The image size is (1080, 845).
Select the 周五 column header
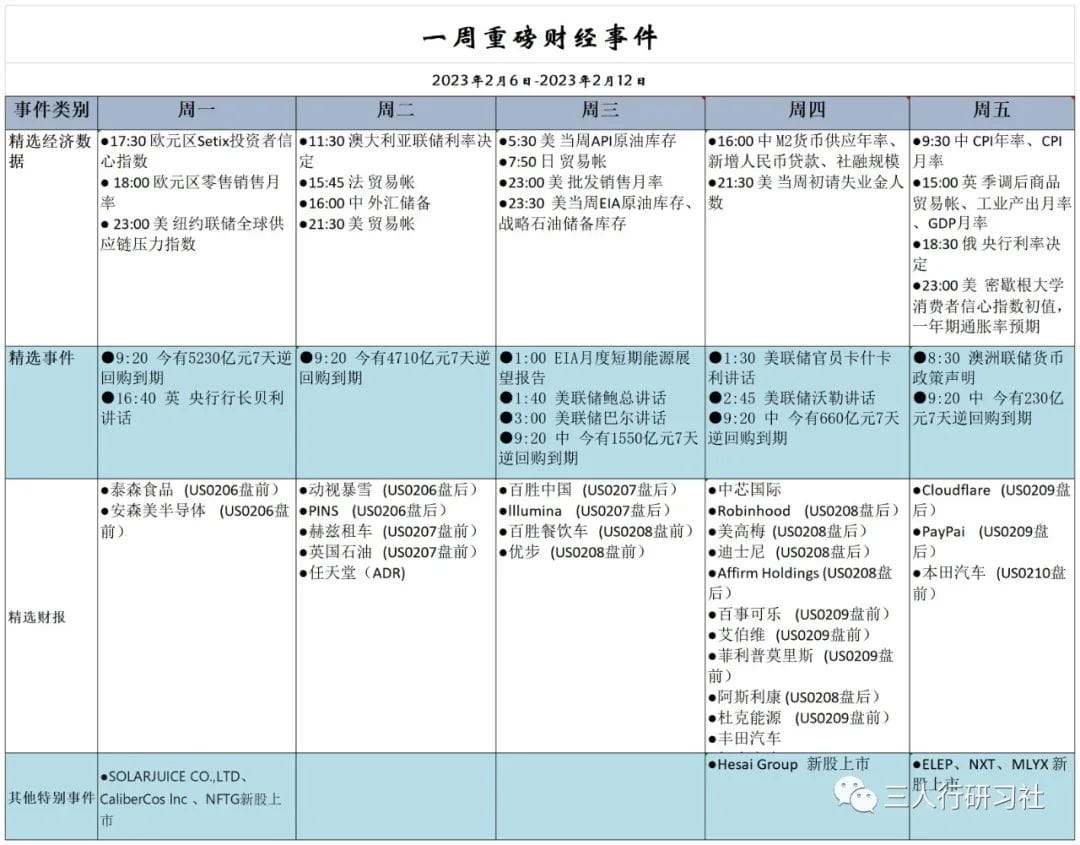click(x=992, y=110)
